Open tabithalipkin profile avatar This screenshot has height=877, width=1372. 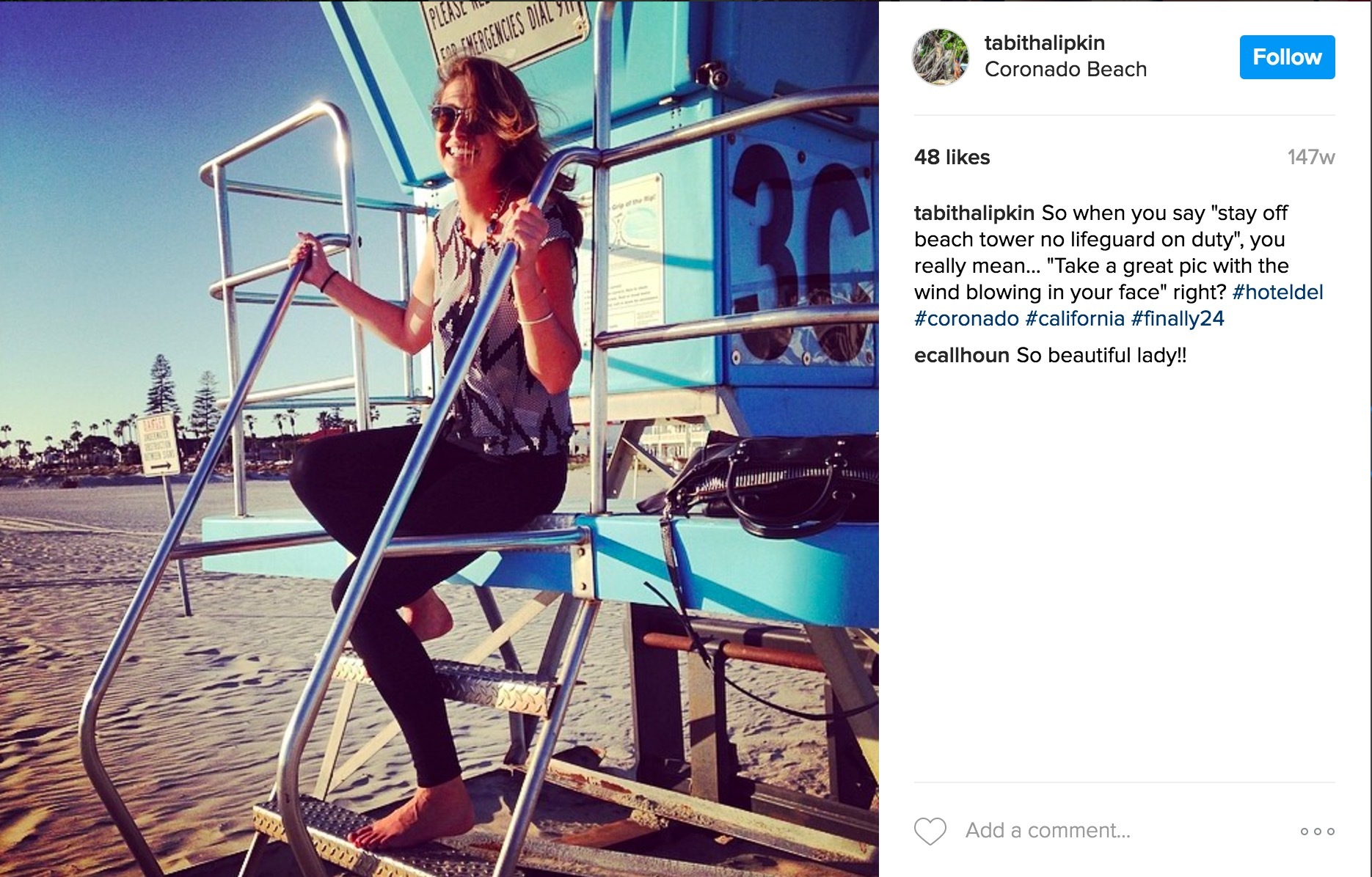point(940,56)
